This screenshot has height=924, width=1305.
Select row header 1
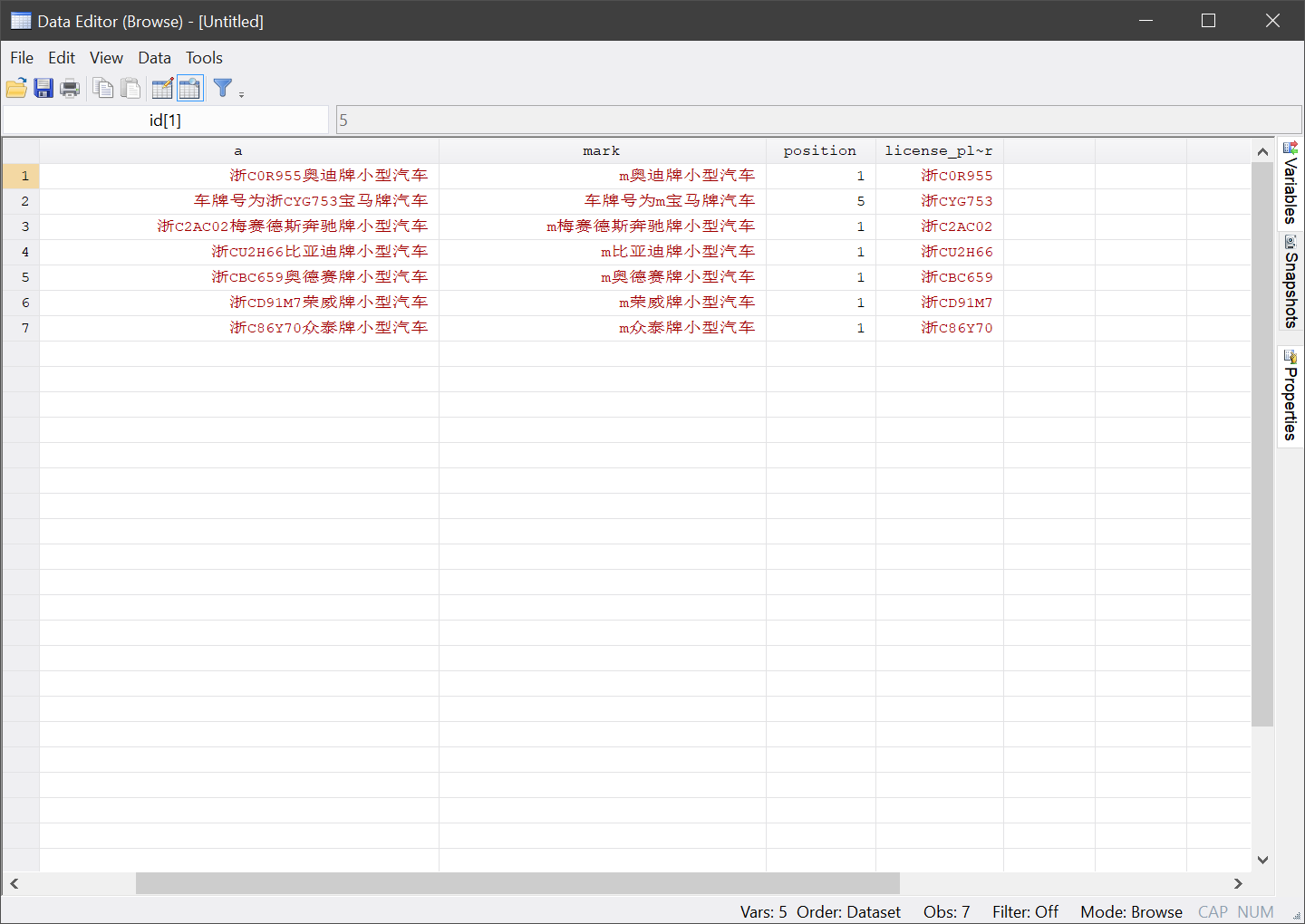[21, 176]
